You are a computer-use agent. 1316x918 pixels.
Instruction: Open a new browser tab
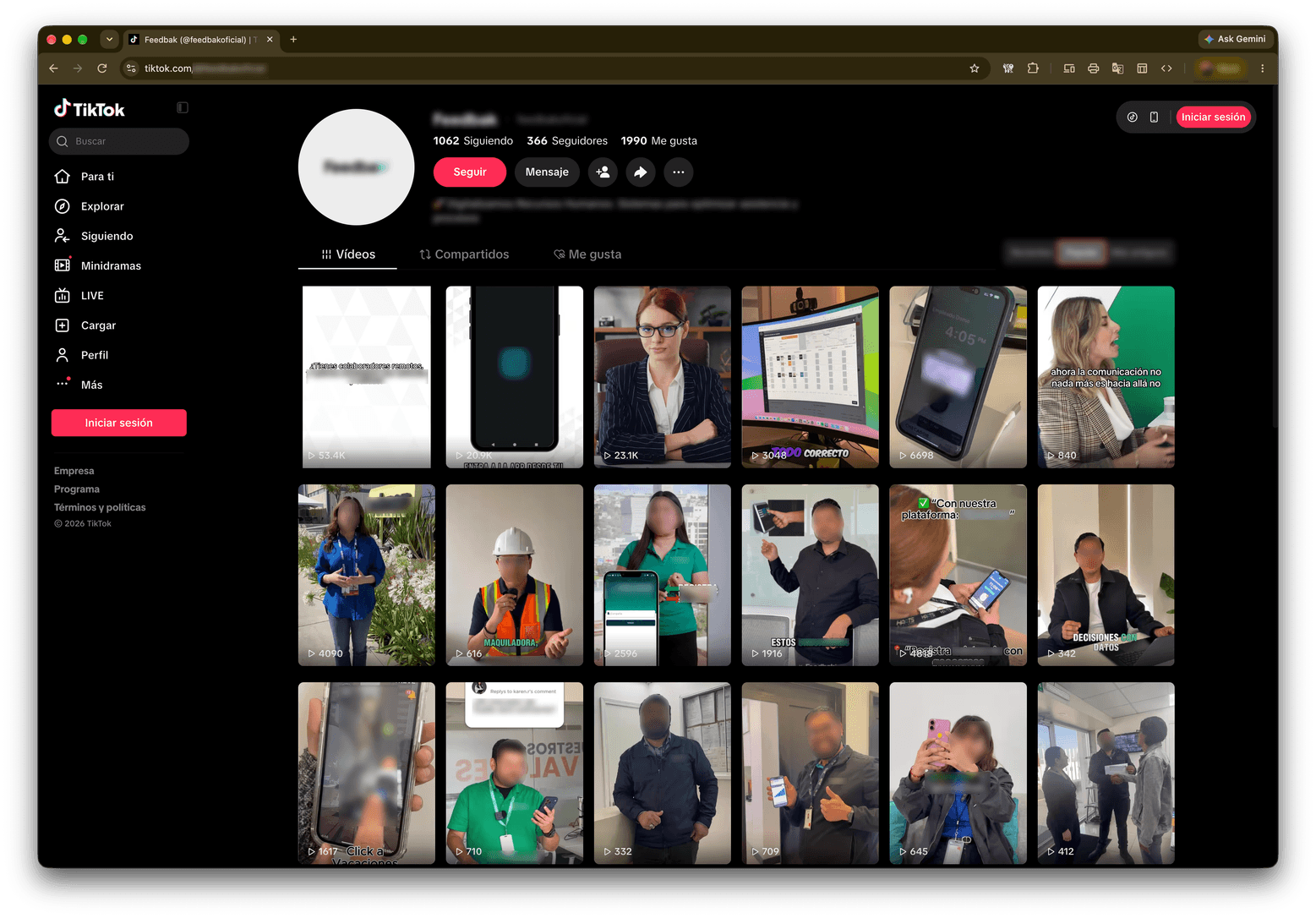click(293, 39)
